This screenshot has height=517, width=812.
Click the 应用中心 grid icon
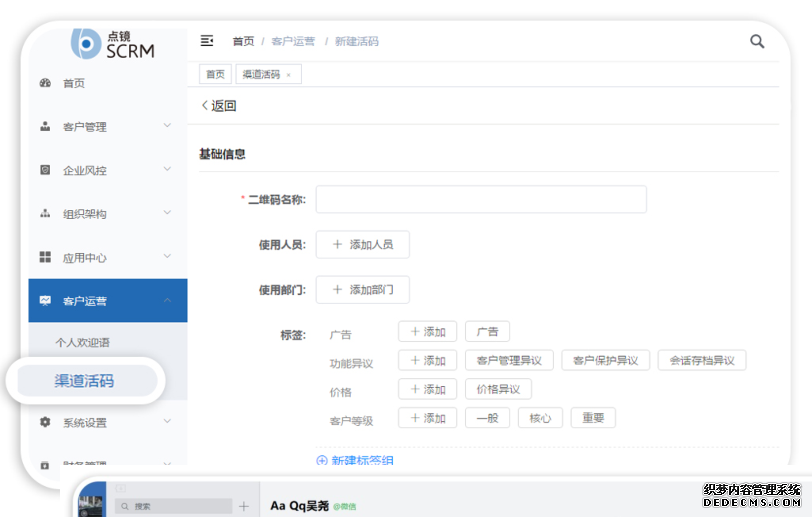(46, 257)
